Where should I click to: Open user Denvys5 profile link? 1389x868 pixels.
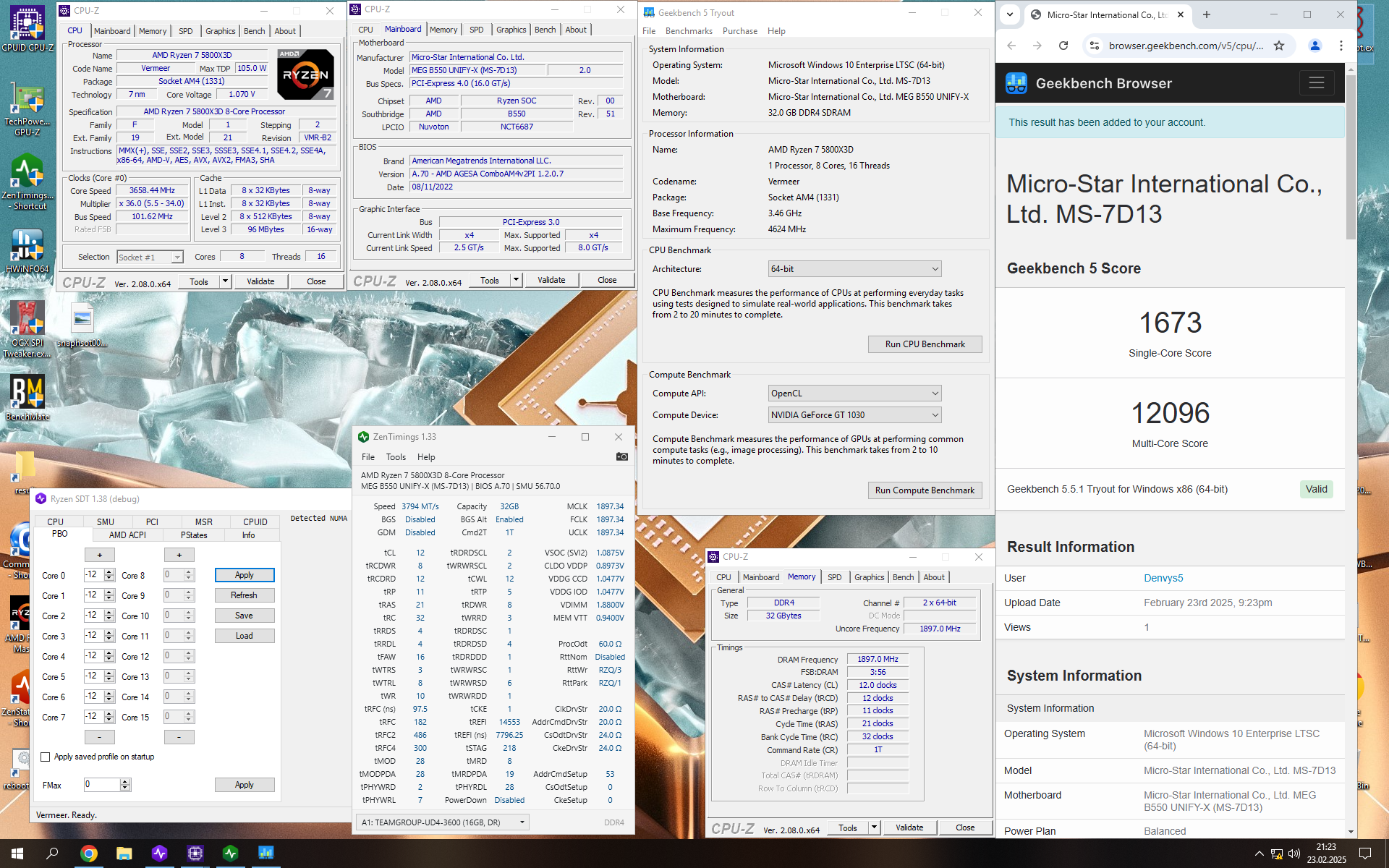[1163, 578]
